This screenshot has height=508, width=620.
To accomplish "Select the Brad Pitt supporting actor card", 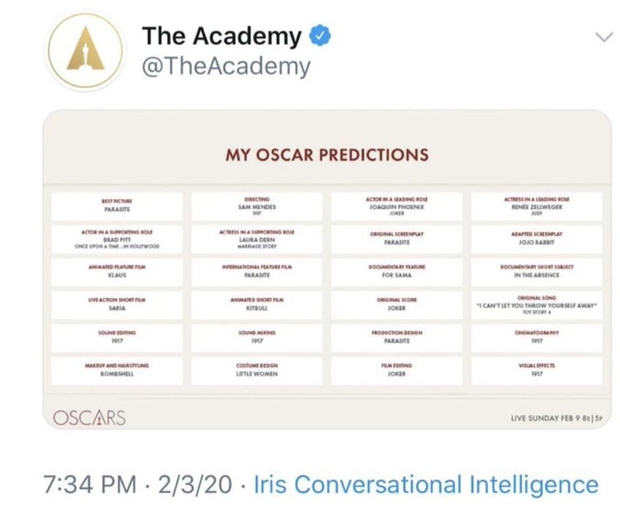I will point(117,238).
